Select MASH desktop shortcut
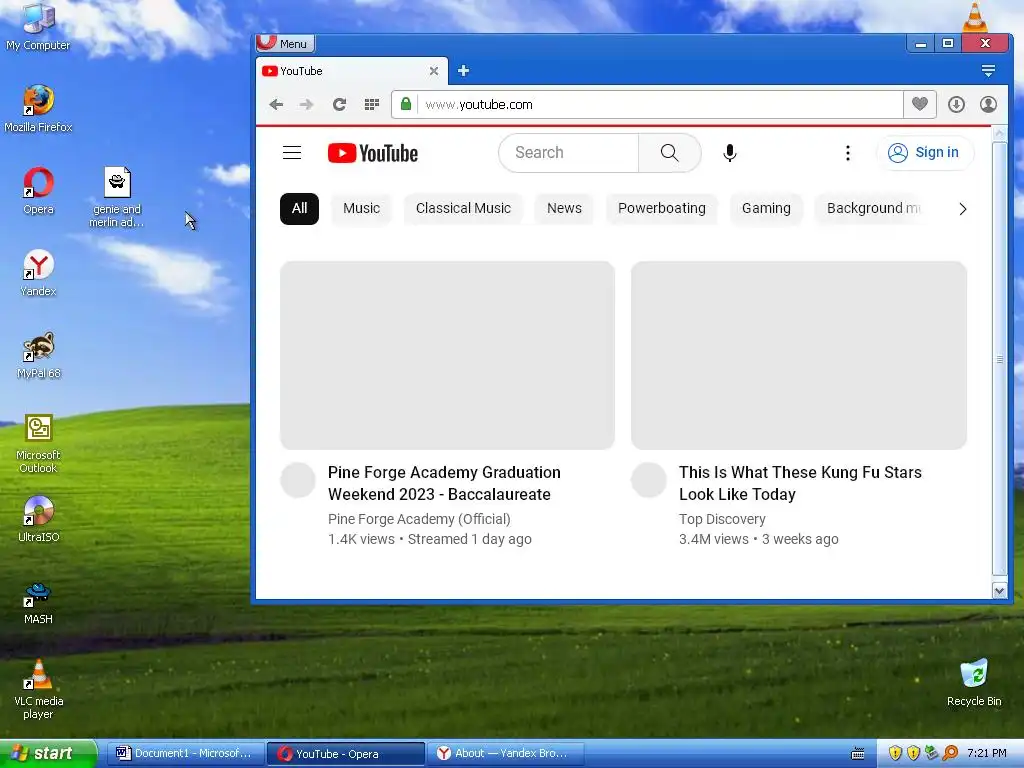This screenshot has height=768, width=1024. pos(38,602)
